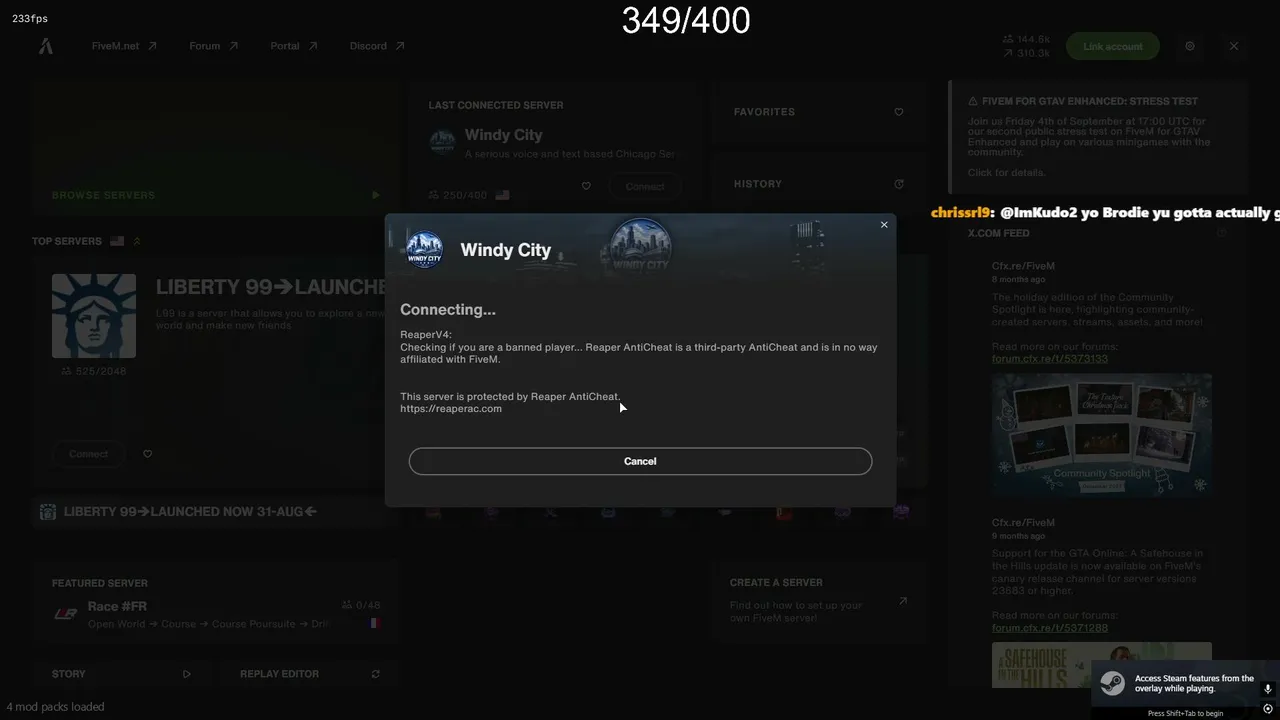Click the reaperac.com URL text
The width and height of the screenshot is (1280, 720).
coord(451,409)
